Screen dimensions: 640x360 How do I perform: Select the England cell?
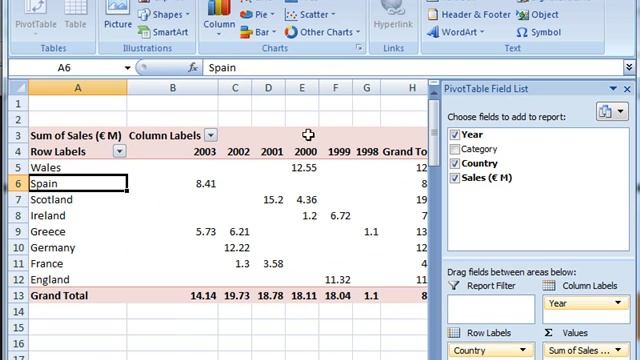(78, 280)
